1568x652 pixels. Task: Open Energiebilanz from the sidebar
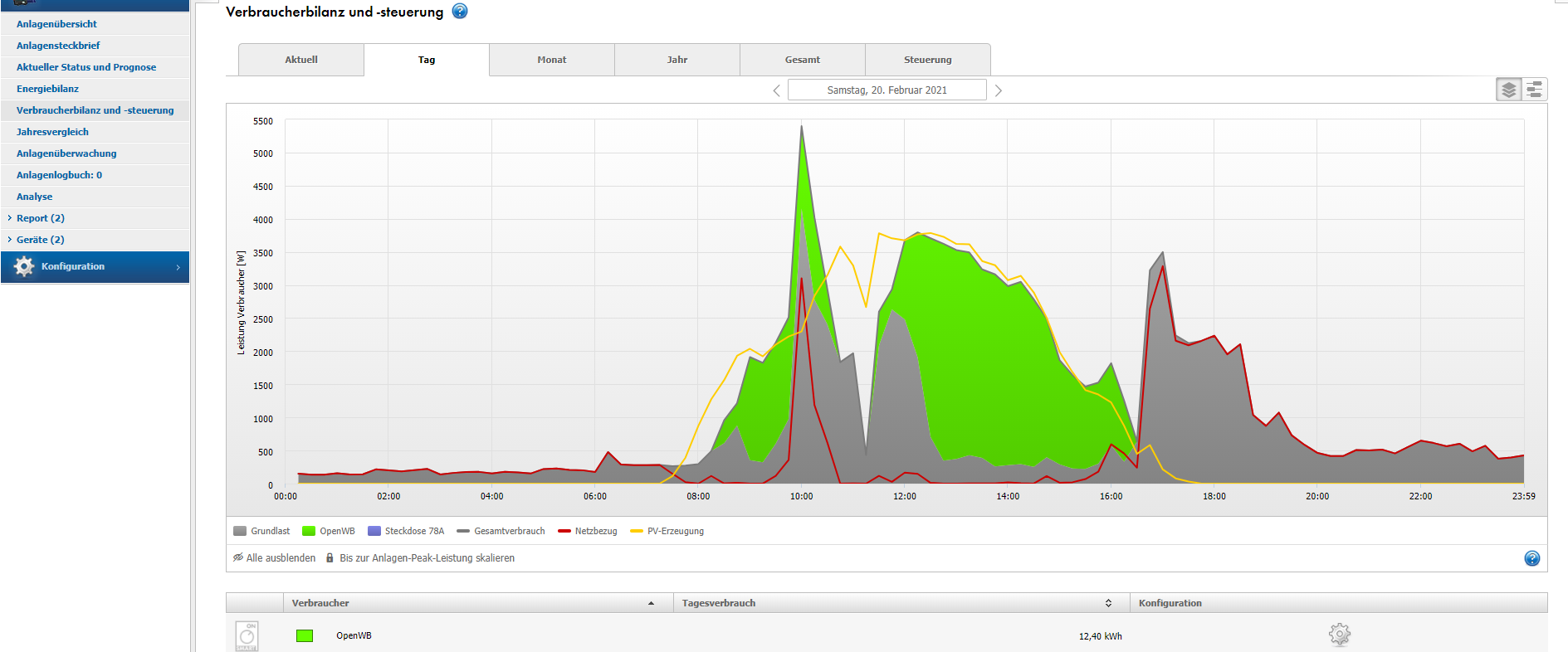47,89
